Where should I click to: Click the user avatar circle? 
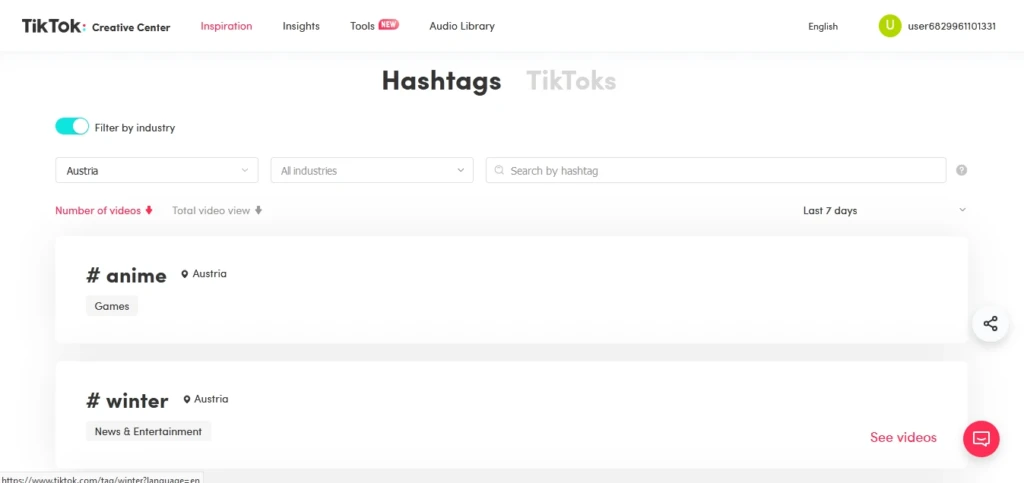(x=889, y=26)
